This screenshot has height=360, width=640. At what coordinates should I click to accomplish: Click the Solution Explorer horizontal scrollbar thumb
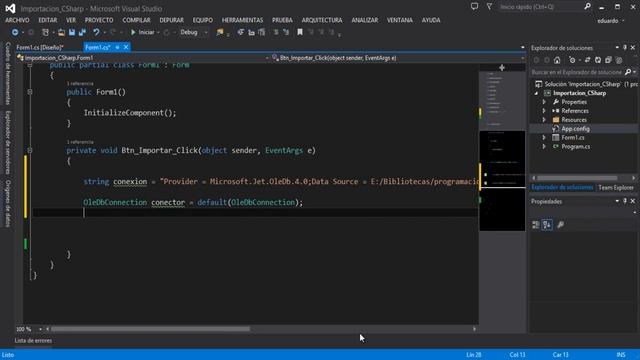click(x=577, y=178)
